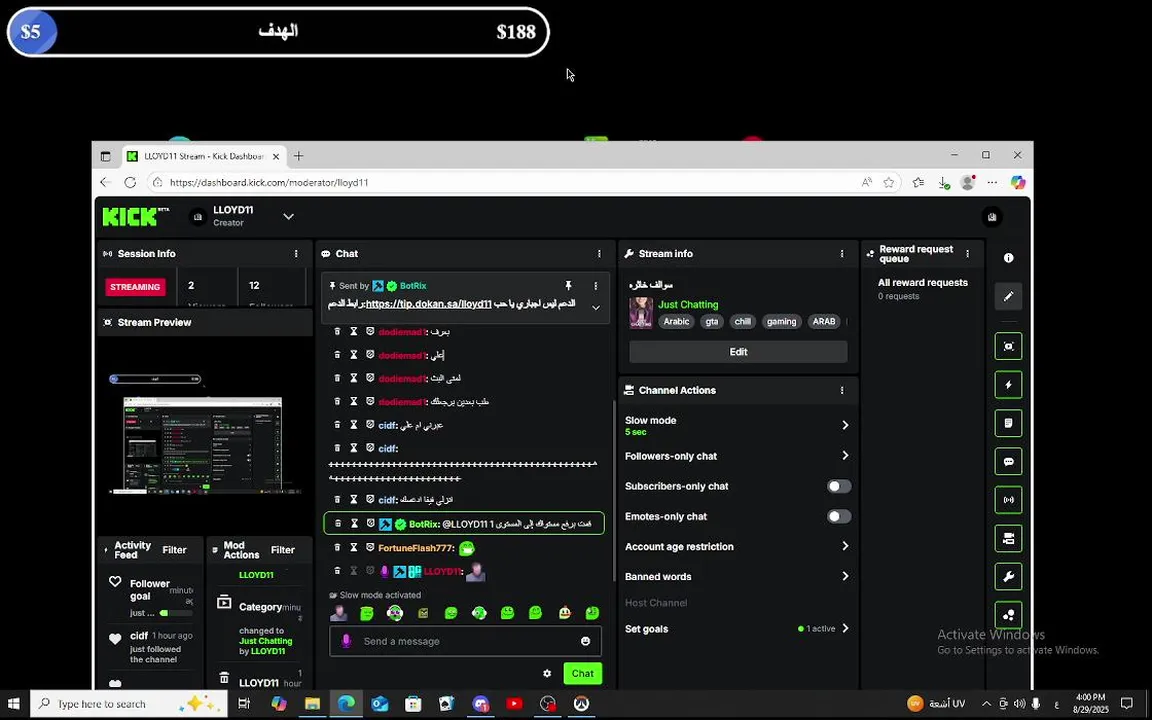Click the round icon at the dashboard's top-right corner
Screen dimensions: 1152x720
[992, 217]
